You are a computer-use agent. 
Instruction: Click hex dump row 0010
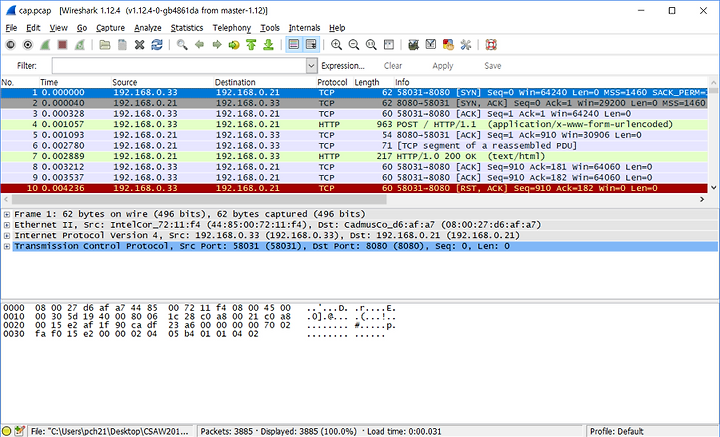199,316
